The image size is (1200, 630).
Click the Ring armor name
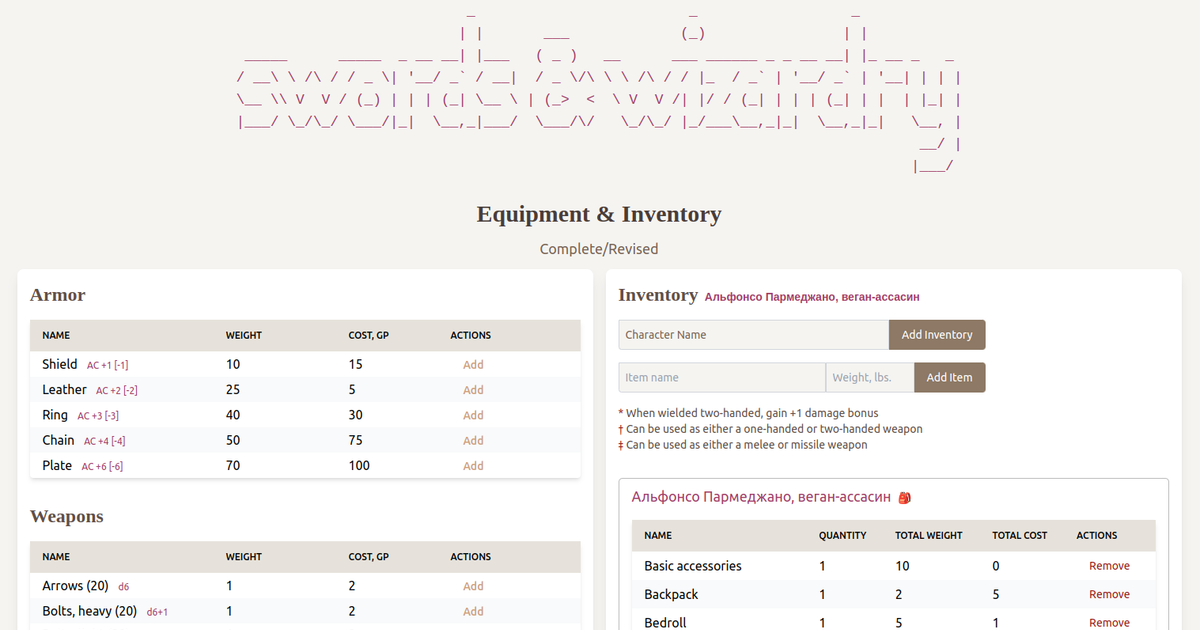(x=55, y=415)
